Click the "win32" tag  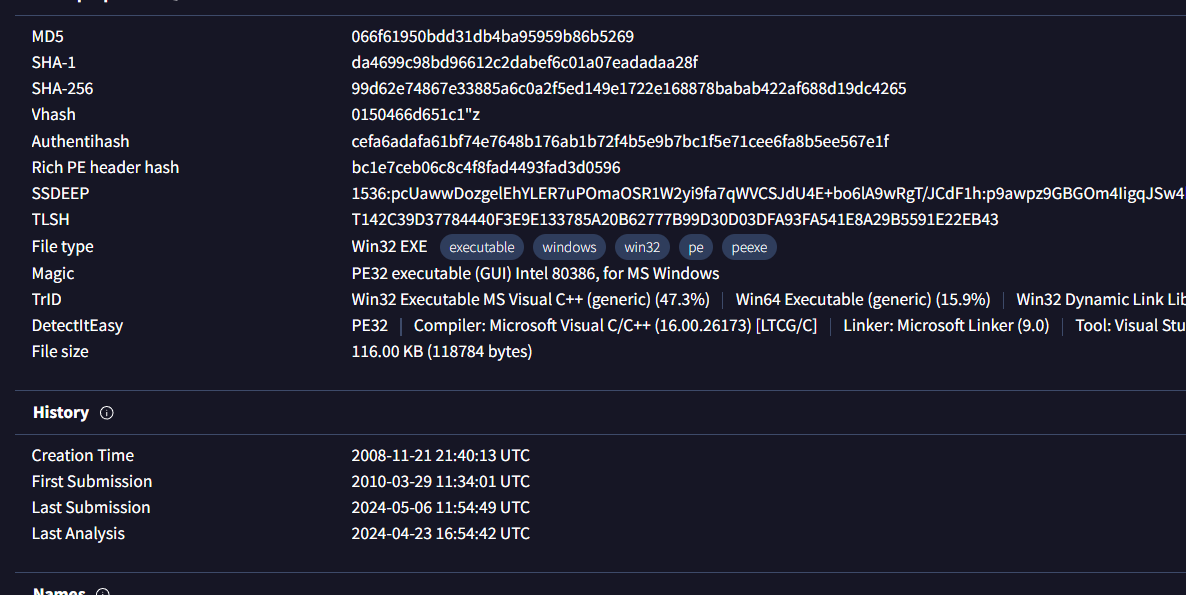coord(642,247)
